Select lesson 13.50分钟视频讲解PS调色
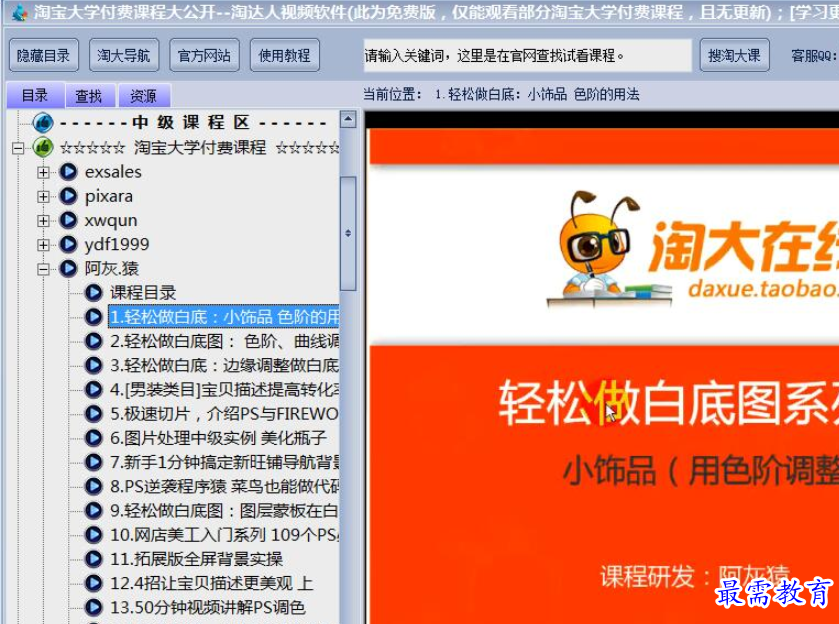Screen dimensions: 839x624 coord(208,607)
